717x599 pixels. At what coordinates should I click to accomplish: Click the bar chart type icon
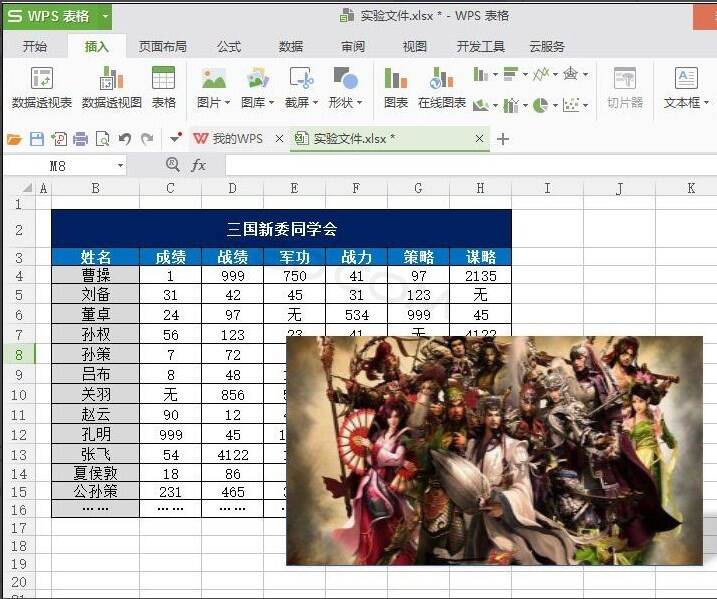[x=511, y=74]
